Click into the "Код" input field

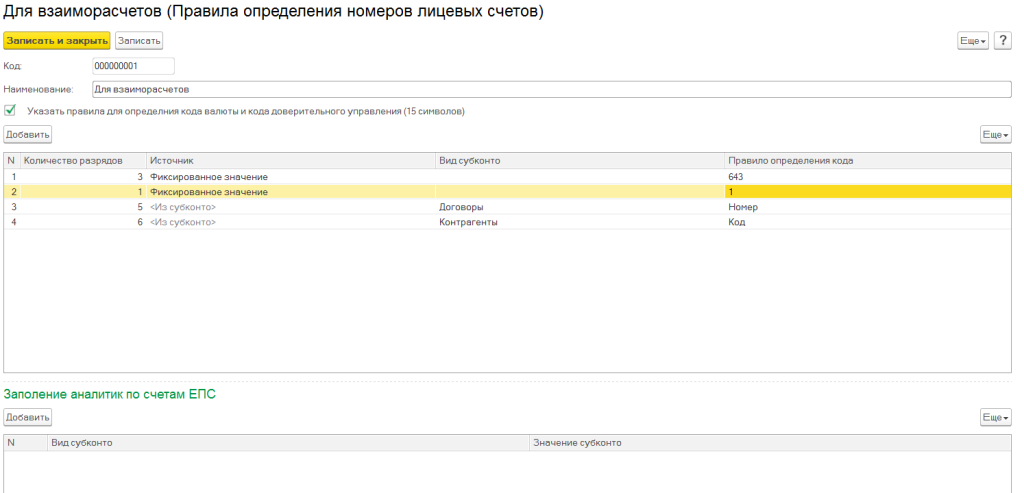click(x=132, y=66)
